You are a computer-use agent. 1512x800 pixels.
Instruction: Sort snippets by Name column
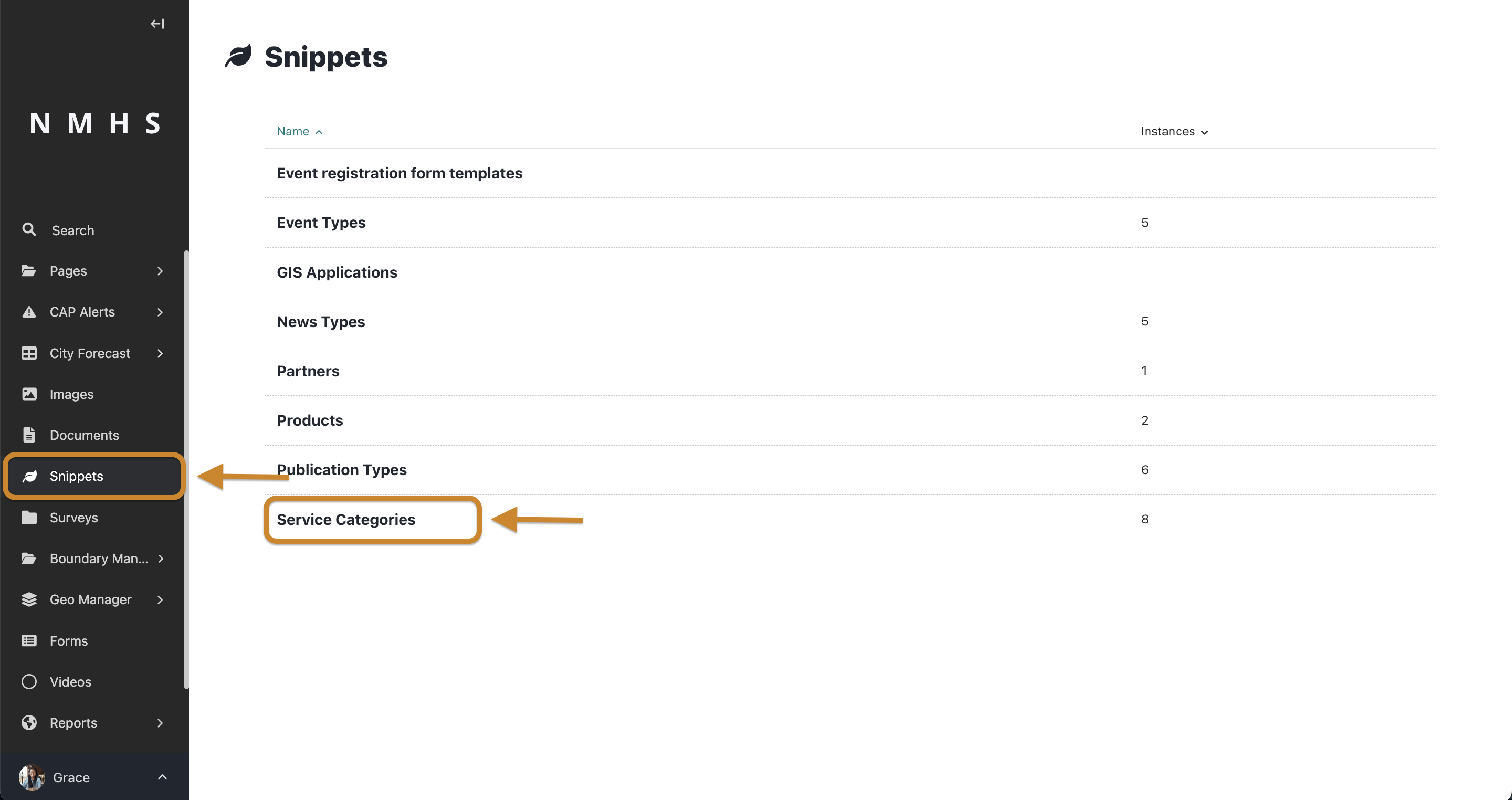tap(299, 131)
